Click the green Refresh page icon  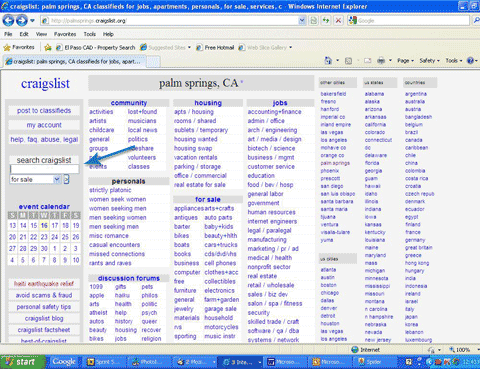click(326, 21)
